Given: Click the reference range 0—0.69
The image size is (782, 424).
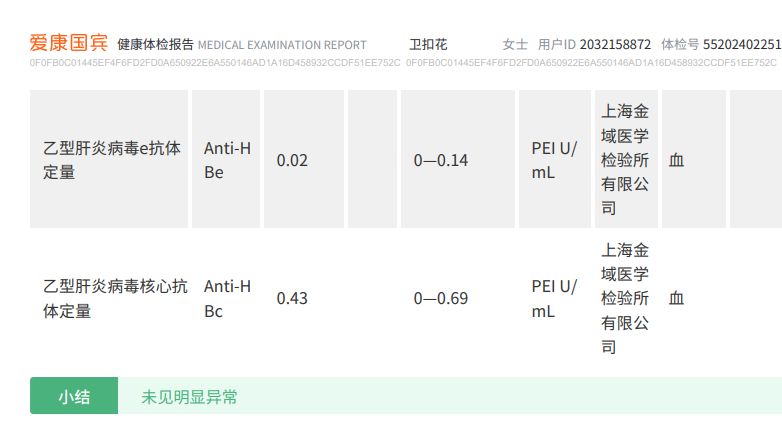Looking at the screenshot, I should point(441,298).
